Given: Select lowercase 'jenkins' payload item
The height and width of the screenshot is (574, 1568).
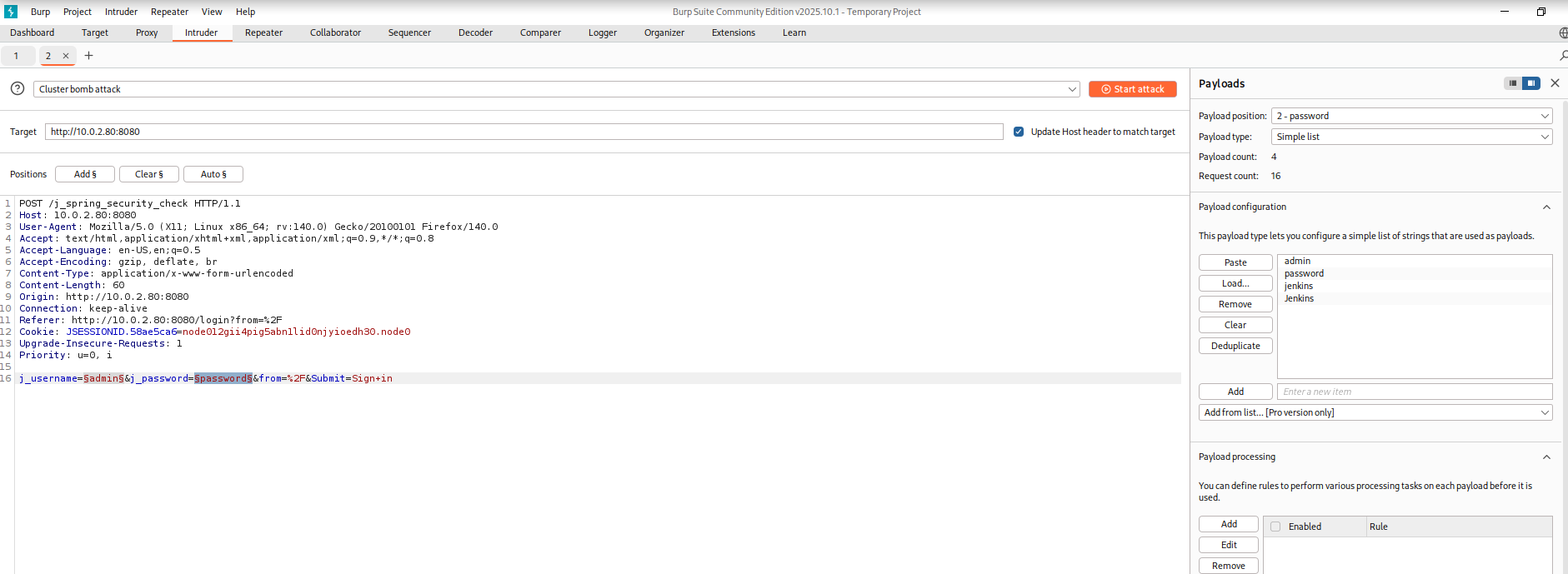Looking at the screenshot, I should (1415, 286).
